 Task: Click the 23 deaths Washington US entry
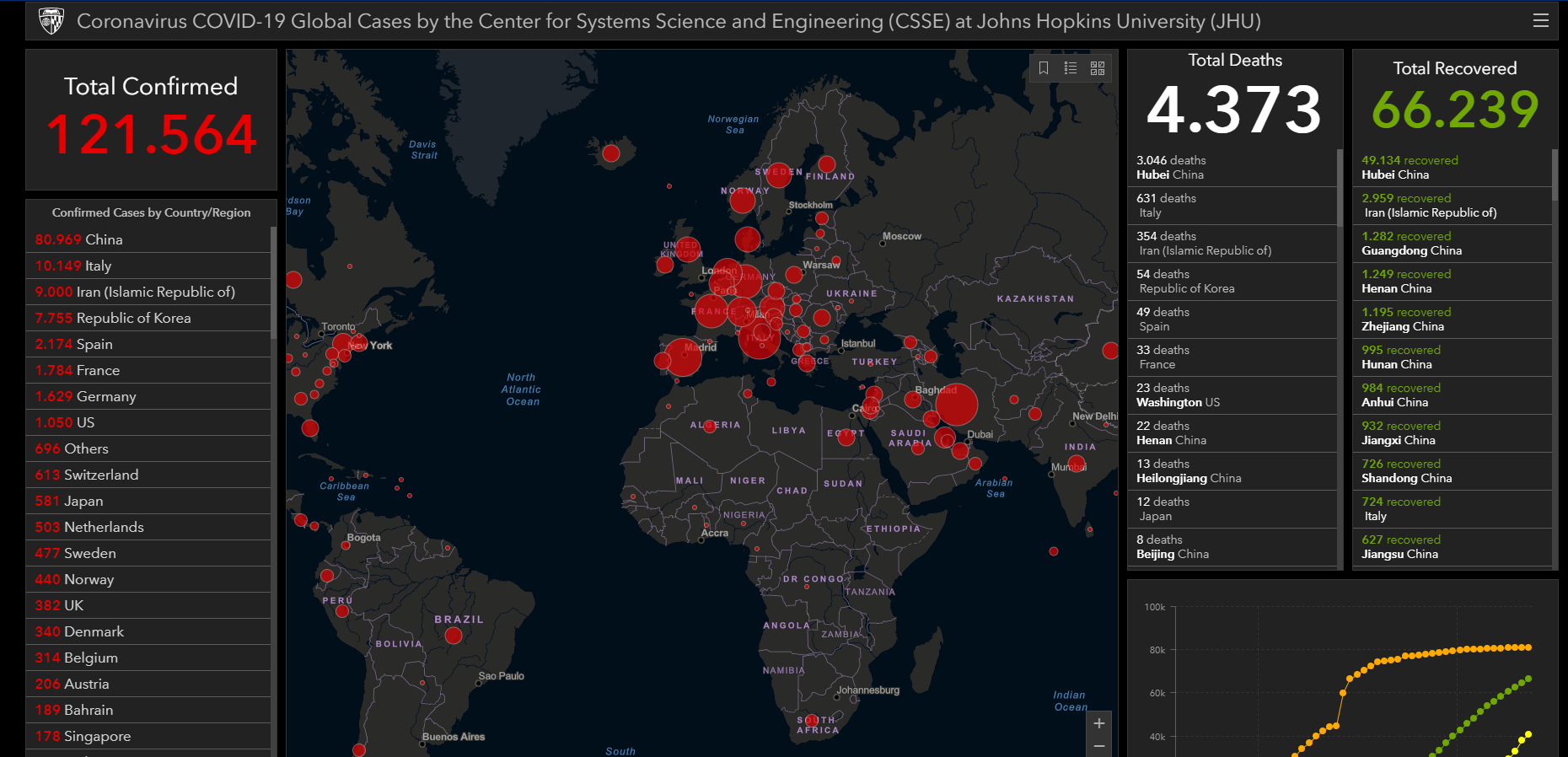pos(1232,395)
